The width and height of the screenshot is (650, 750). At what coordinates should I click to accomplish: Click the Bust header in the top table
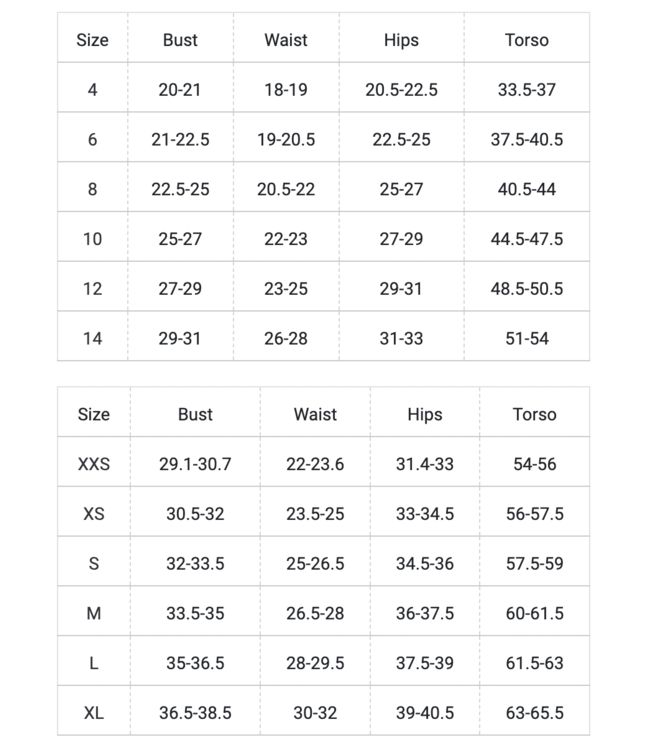pyautogui.click(x=180, y=40)
